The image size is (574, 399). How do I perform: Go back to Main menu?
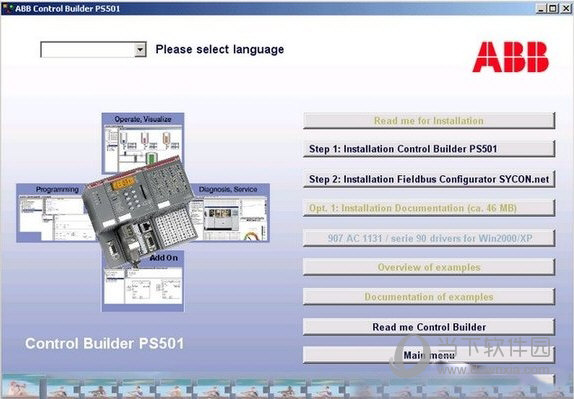coord(429,355)
